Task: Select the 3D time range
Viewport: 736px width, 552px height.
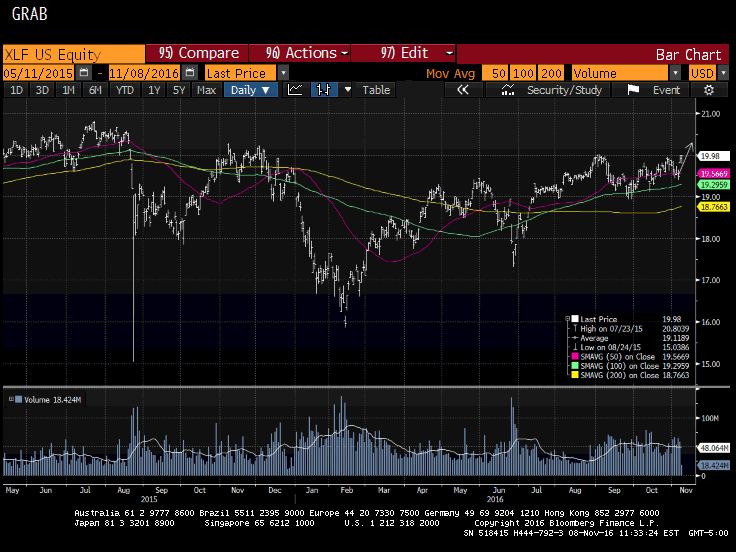Action: click(x=42, y=90)
